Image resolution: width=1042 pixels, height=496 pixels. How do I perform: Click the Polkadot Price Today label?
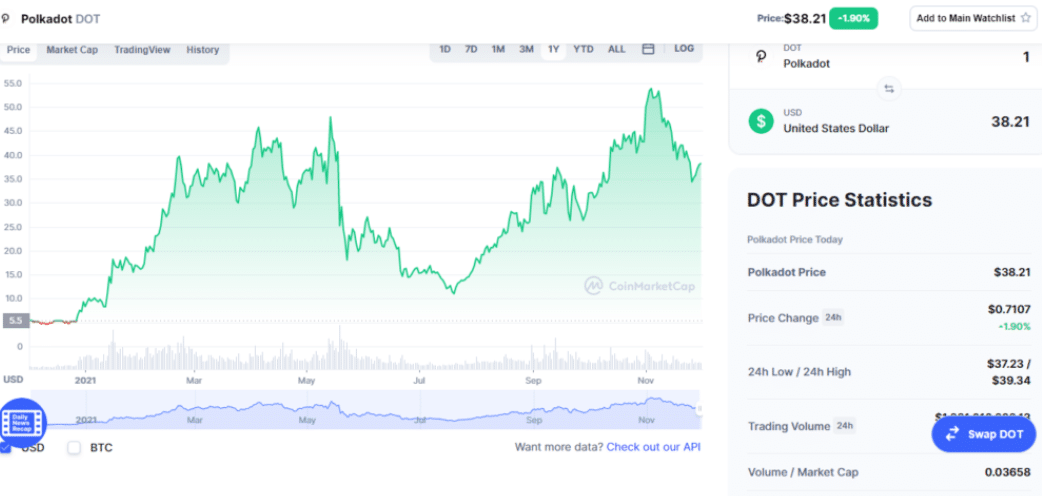(x=795, y=239)
